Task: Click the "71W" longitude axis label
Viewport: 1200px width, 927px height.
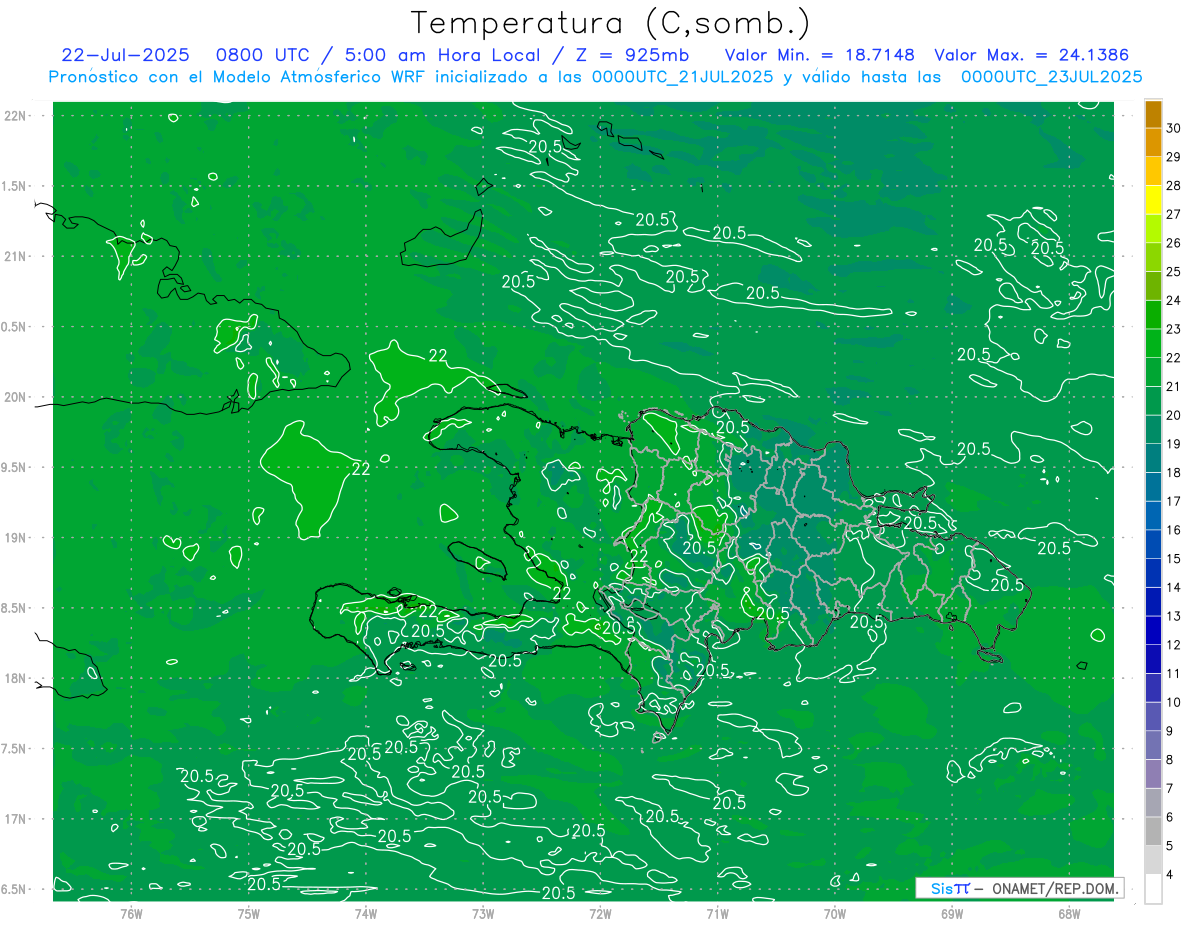Action: tap(717, 914)
